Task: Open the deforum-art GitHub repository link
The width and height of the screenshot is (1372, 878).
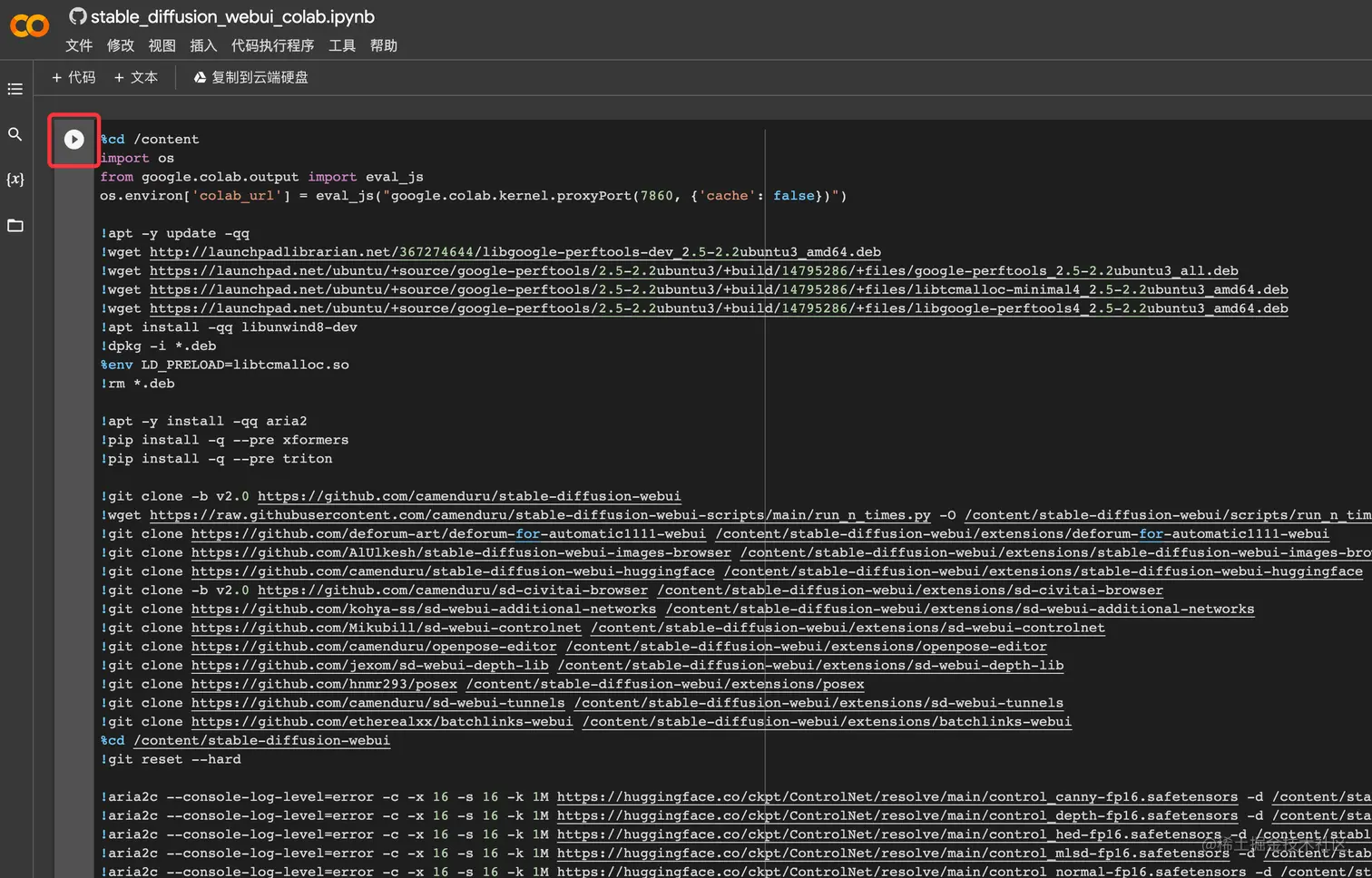Action: point(448,534)
